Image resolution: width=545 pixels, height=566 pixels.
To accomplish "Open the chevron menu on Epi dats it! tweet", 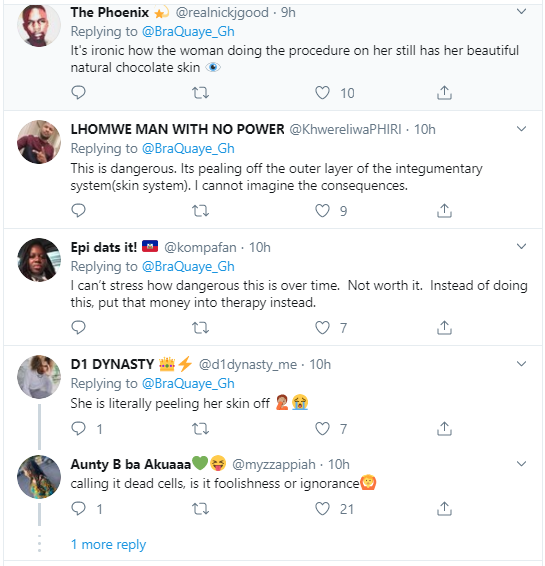I will [521, 247].
